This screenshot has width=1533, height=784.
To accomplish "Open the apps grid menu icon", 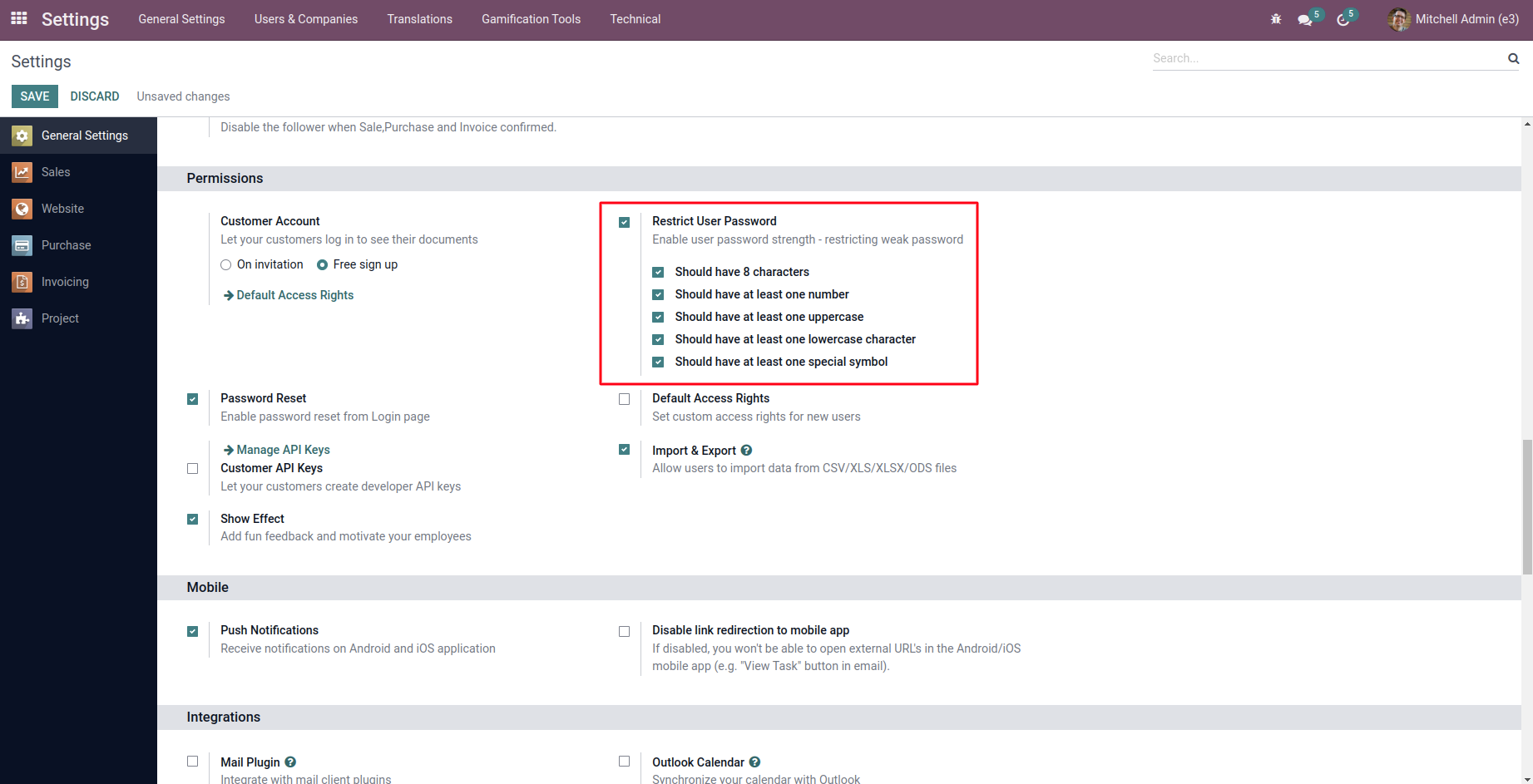I will pyautogui.click(x=19, y=18).
